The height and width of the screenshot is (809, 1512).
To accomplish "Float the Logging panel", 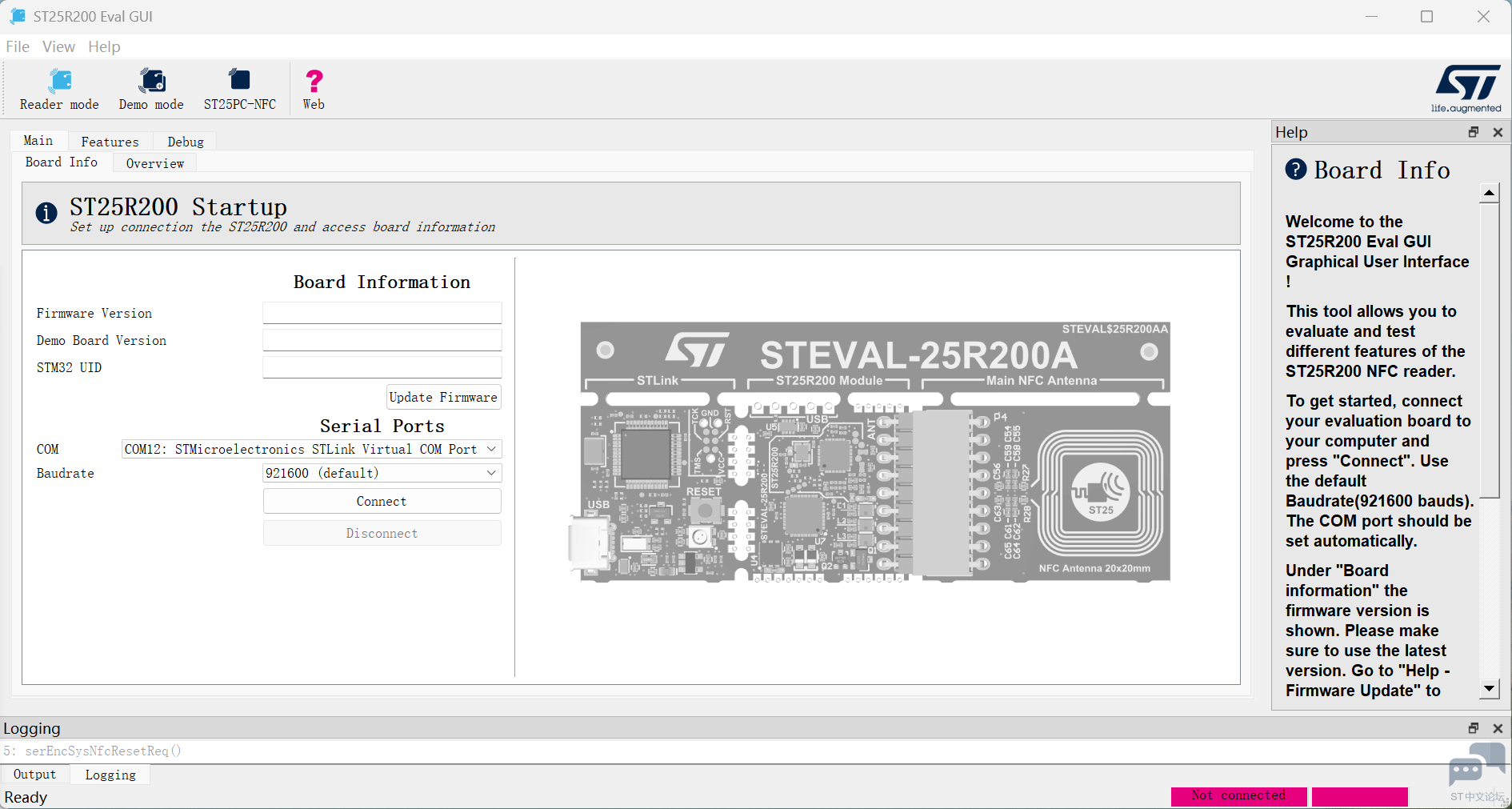I will coord(1474,728).
